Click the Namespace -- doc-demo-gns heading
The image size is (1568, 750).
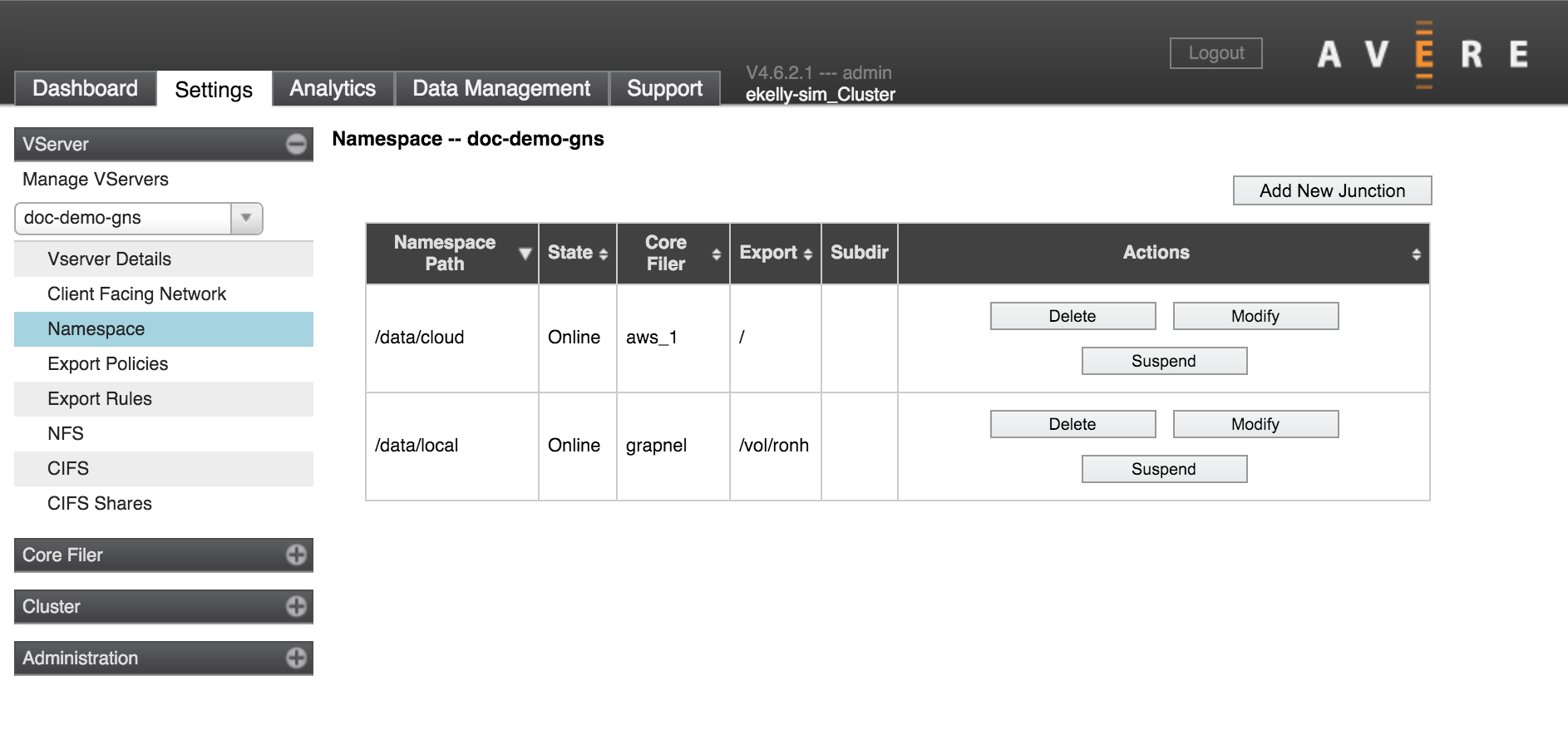pyautogui.click(x=468, y=139)
